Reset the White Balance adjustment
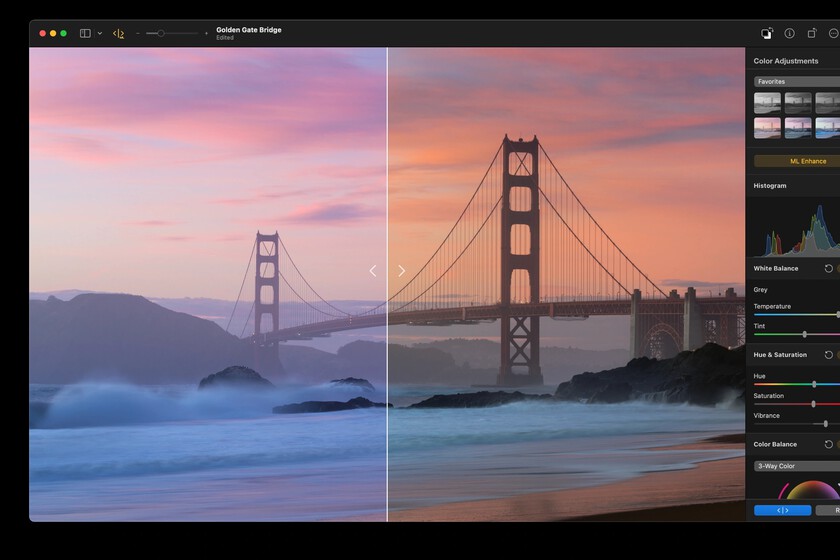This screenshot has width=840, height=560. click(x=828, y=268)
